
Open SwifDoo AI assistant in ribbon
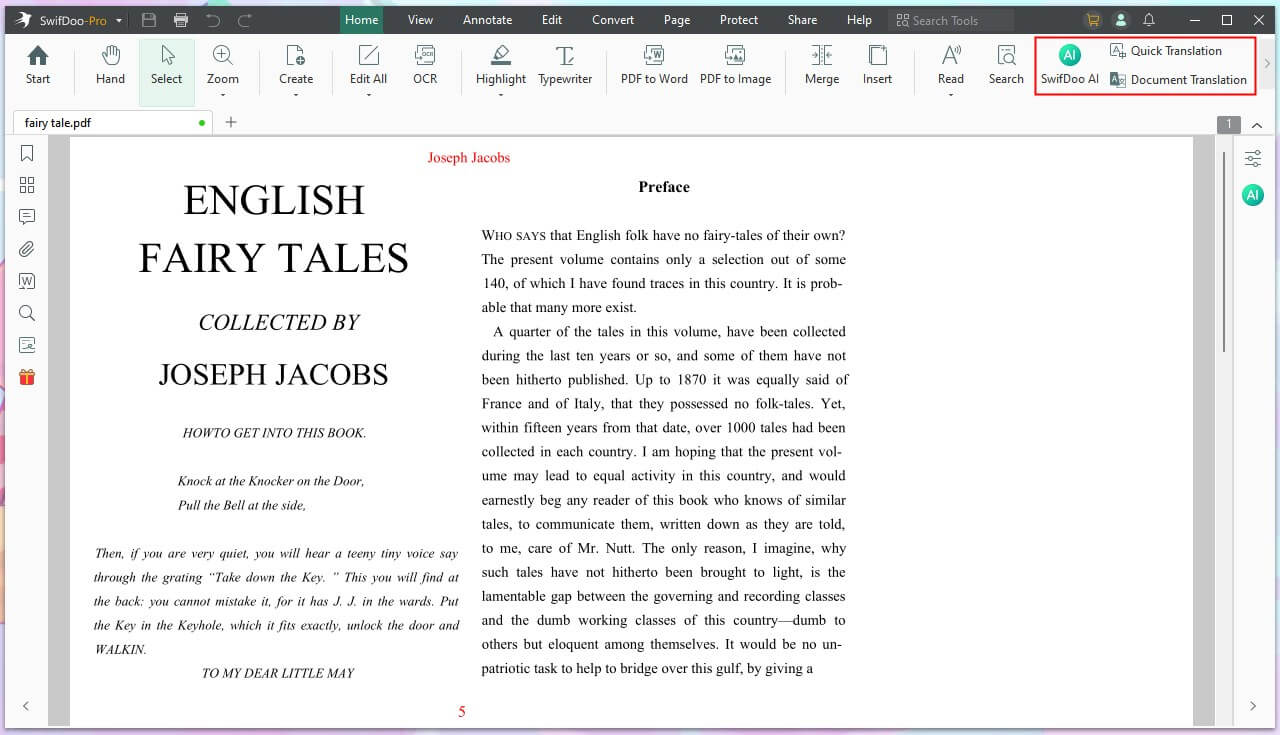(1070, 65)
